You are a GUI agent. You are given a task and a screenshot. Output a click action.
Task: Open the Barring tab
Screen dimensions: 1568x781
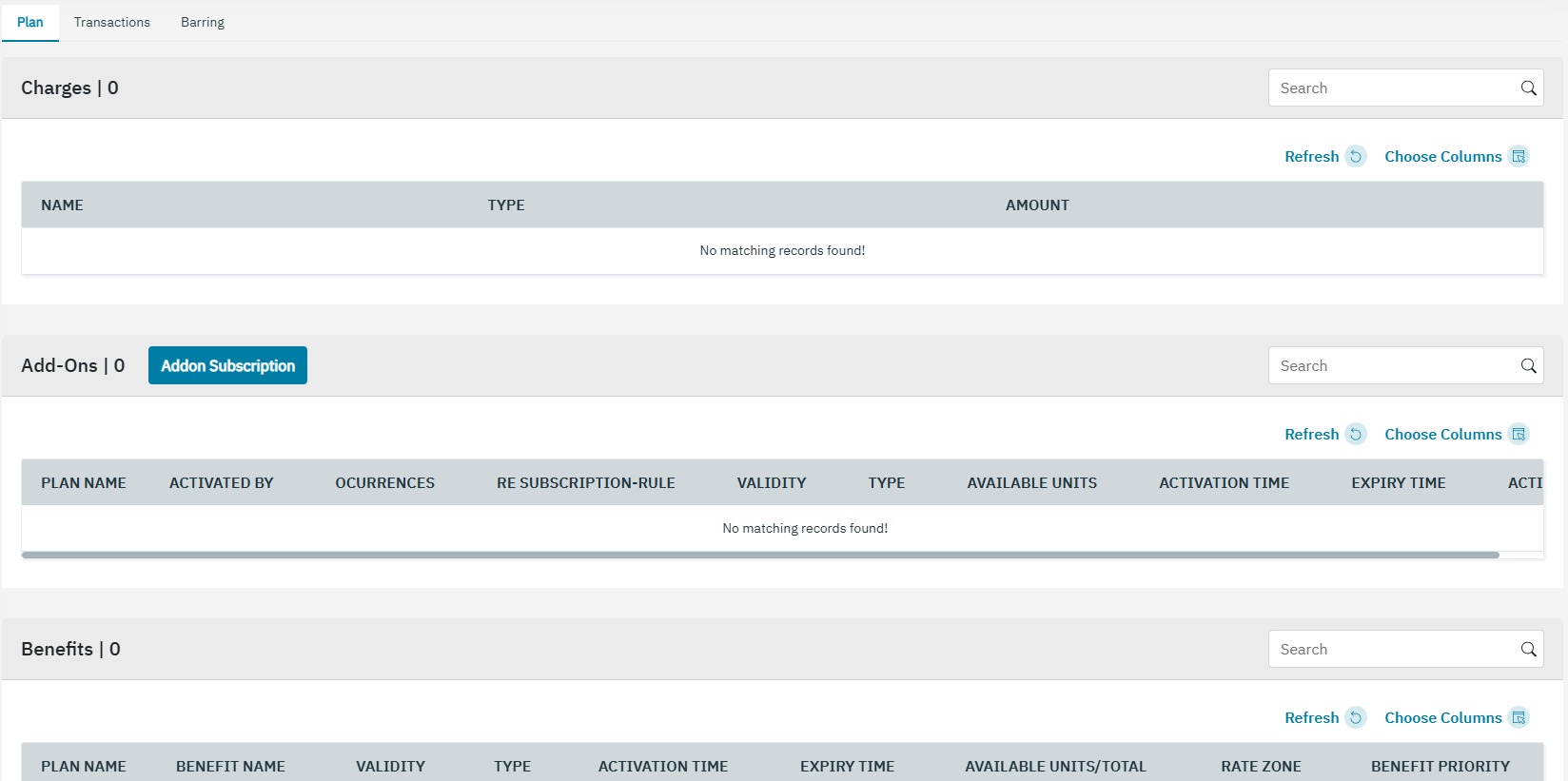click(203, 22)
